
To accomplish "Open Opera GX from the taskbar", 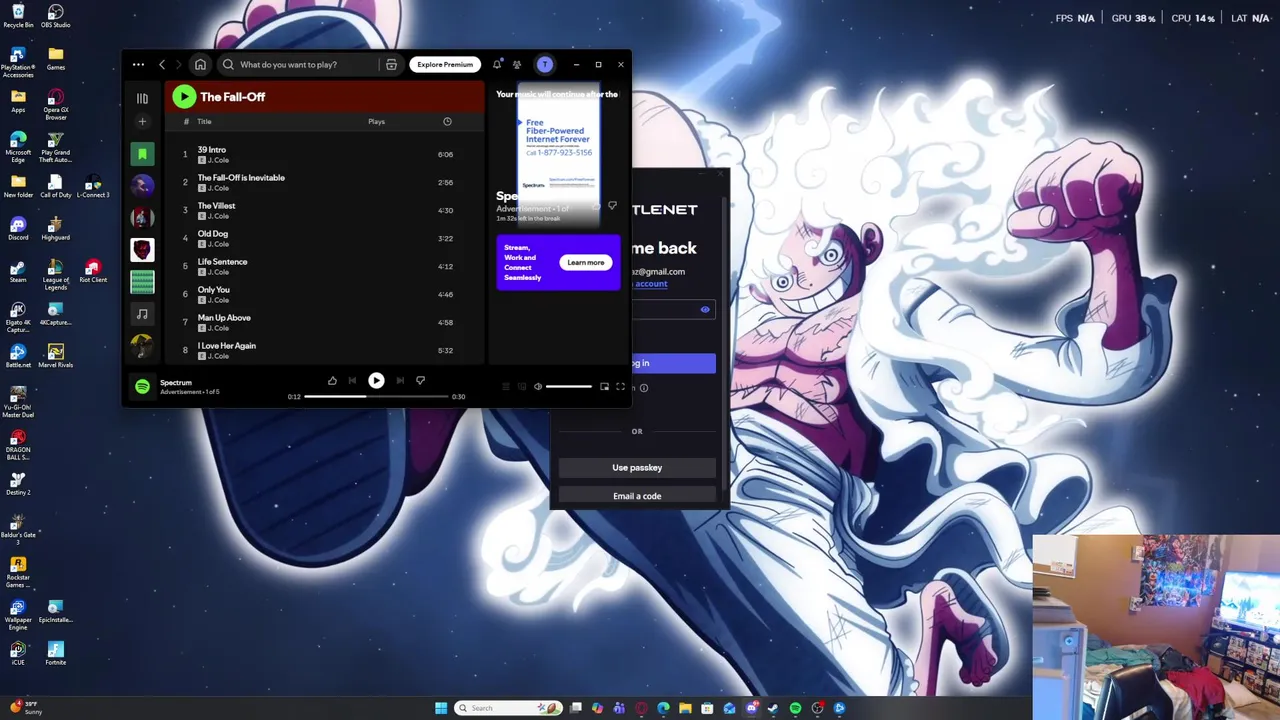I will [641, 708].
